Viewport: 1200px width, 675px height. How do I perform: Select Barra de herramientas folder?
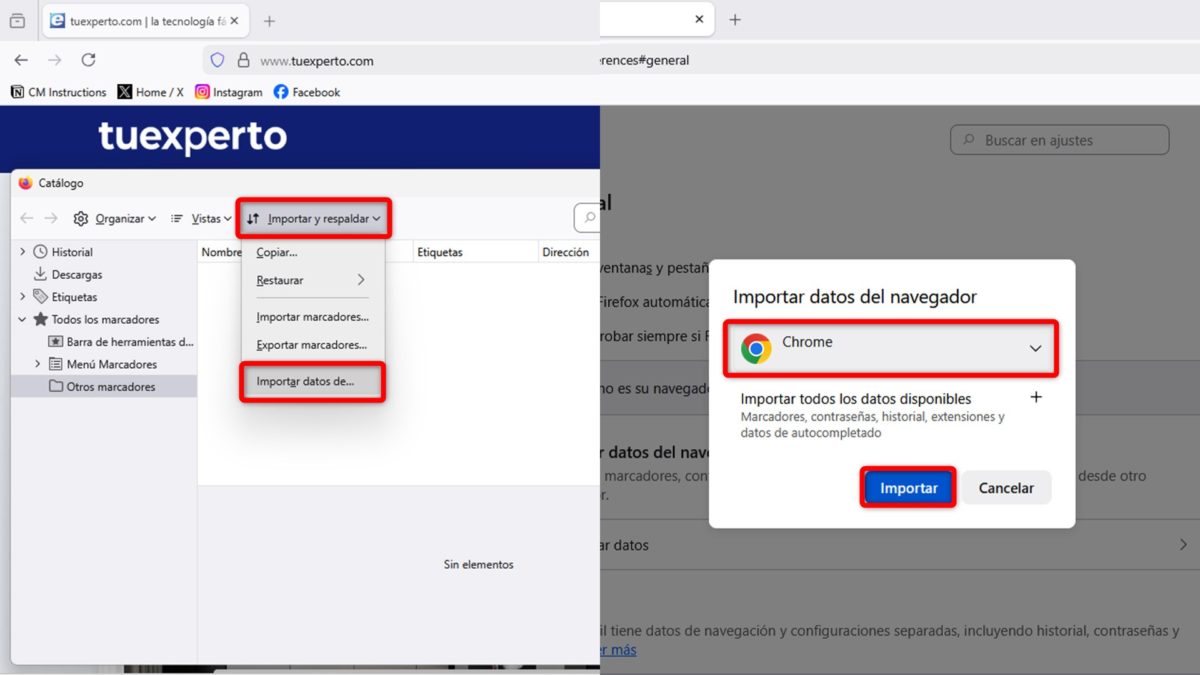tap(120, 342)
